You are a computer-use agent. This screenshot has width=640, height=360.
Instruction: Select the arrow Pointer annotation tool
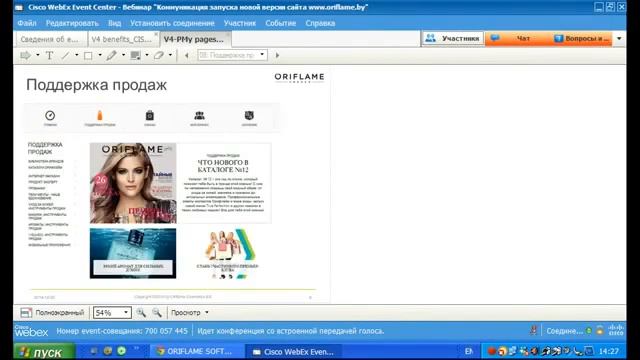coord(25,55)
